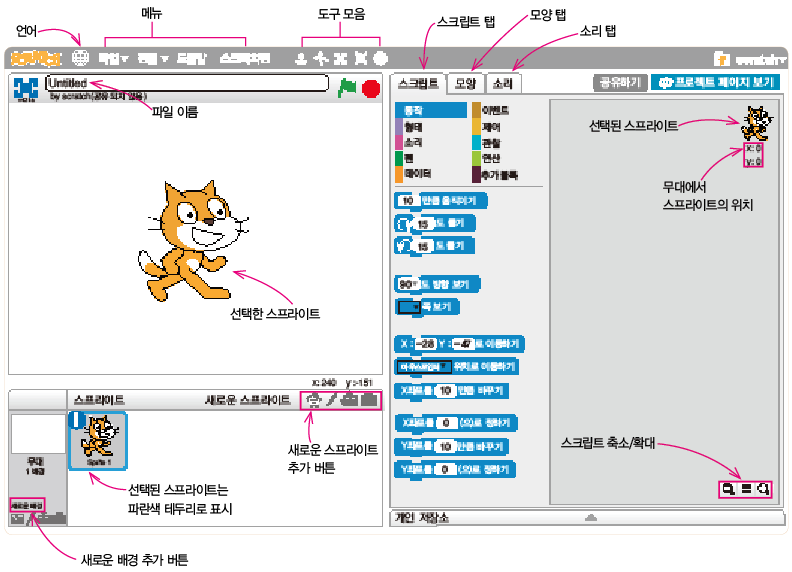Click the 10 field in change x block

(445, 391)
